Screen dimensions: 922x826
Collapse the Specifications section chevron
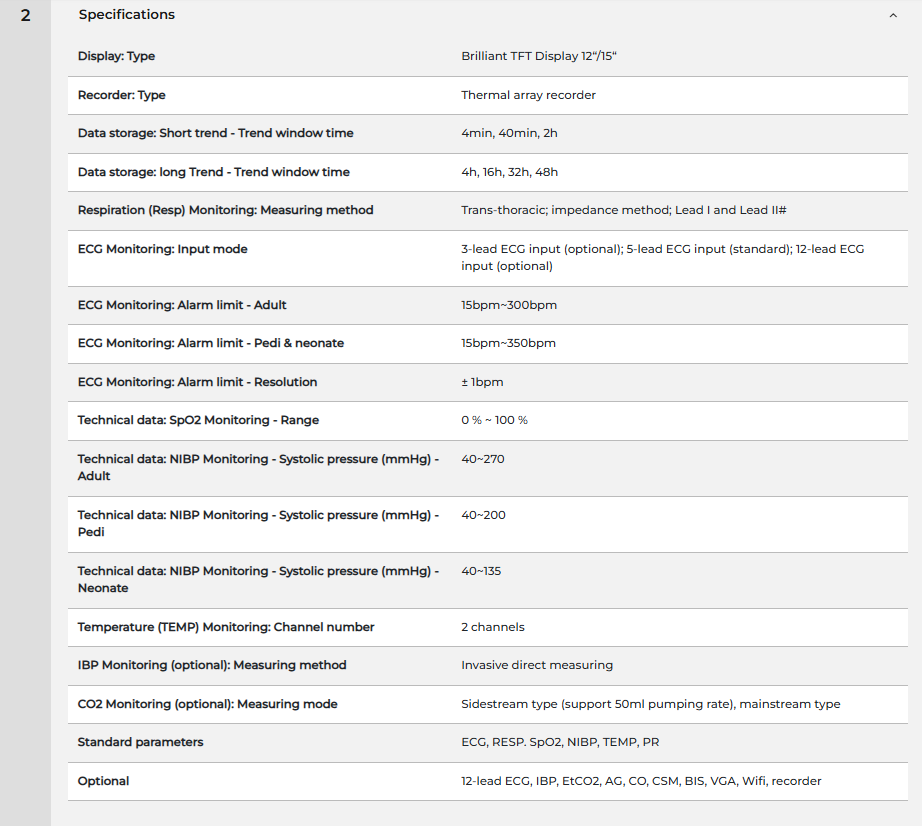[892, 15]
